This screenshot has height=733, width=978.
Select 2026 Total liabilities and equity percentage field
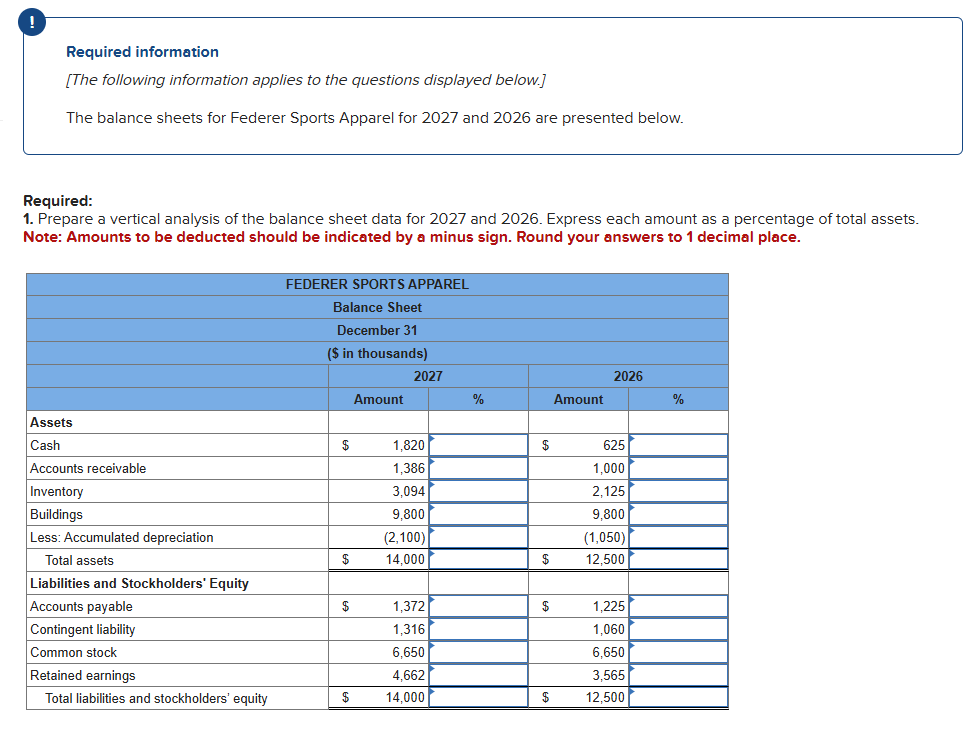coord(679,697)
